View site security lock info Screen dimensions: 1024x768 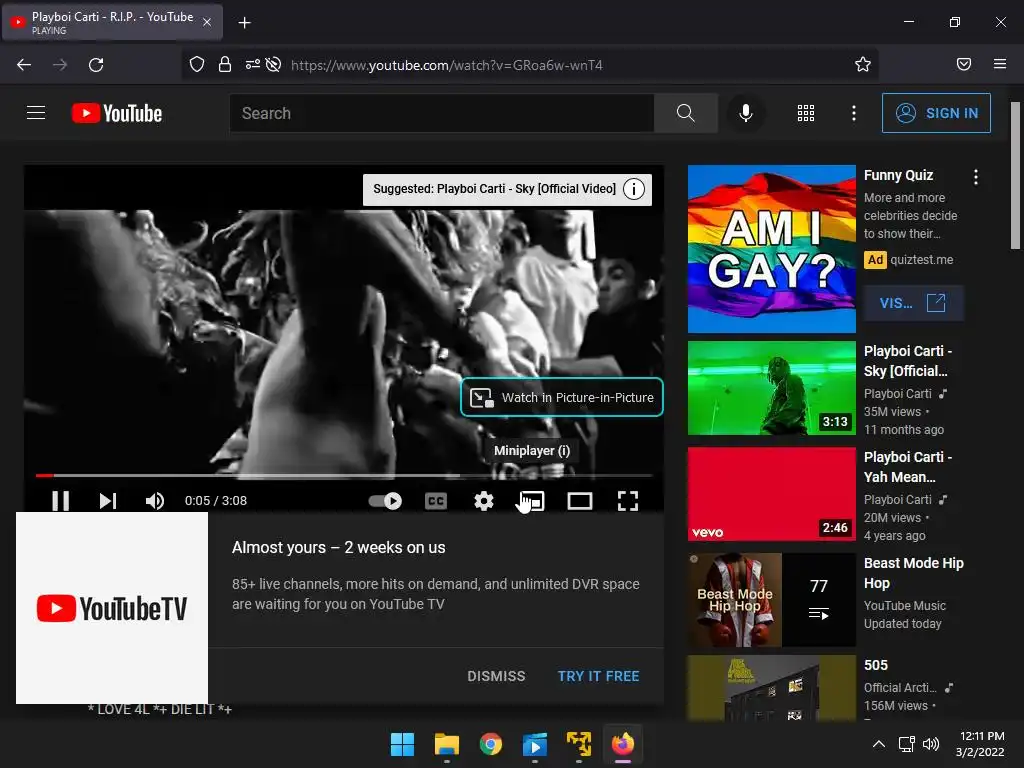(225, 64)
